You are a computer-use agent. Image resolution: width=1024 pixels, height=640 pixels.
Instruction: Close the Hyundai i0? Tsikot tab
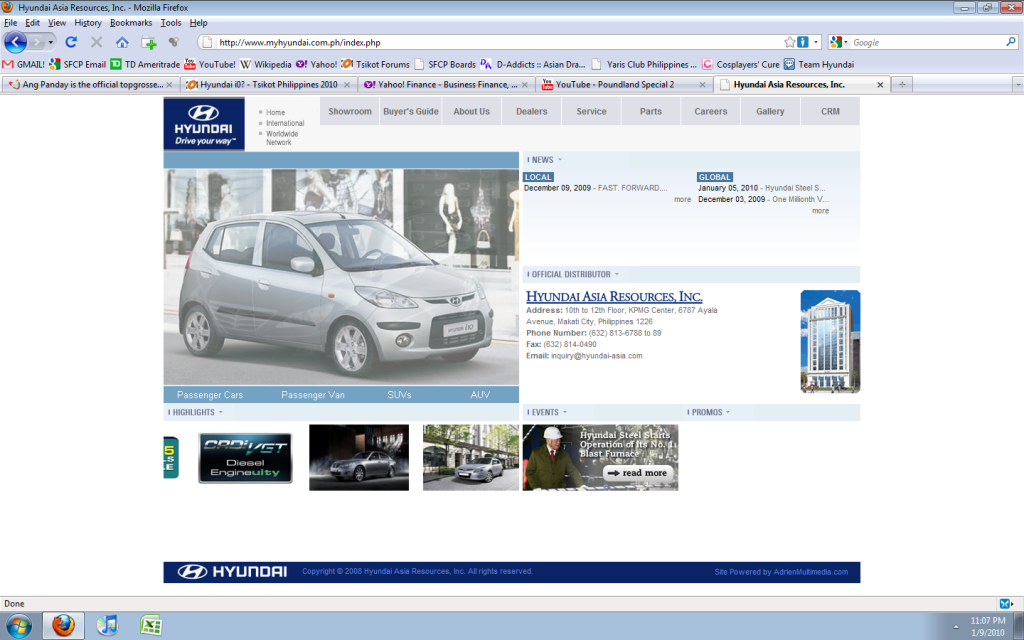pos(347,85)
